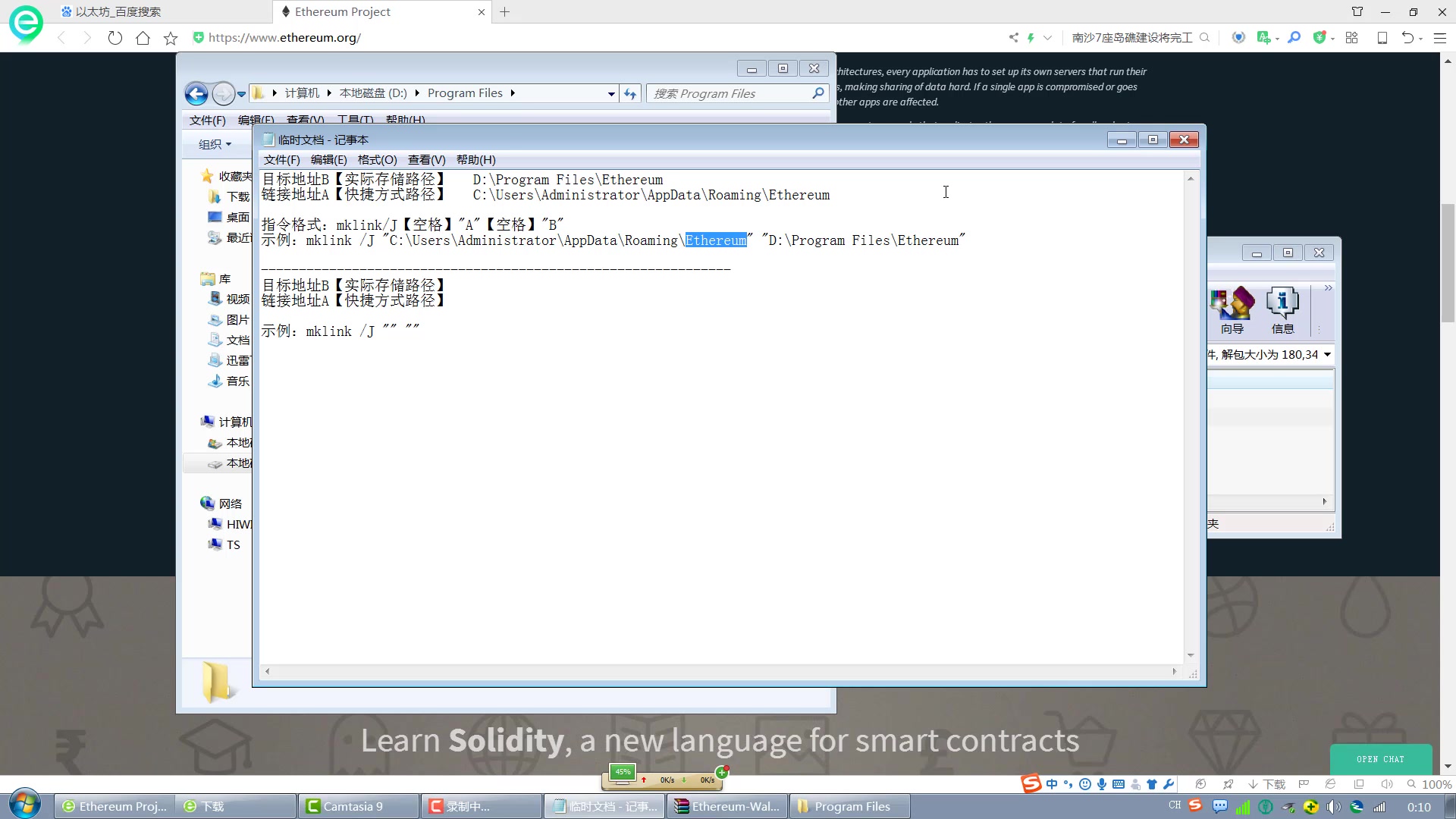Click the soft keyboard icon on Sogou IME bar

(1118, 784)
